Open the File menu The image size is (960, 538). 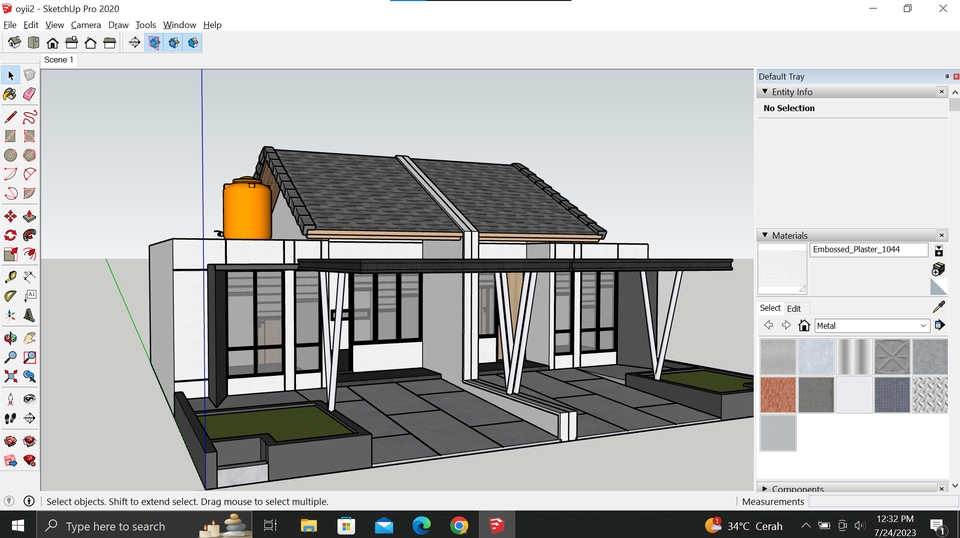(x=10, y=25)
